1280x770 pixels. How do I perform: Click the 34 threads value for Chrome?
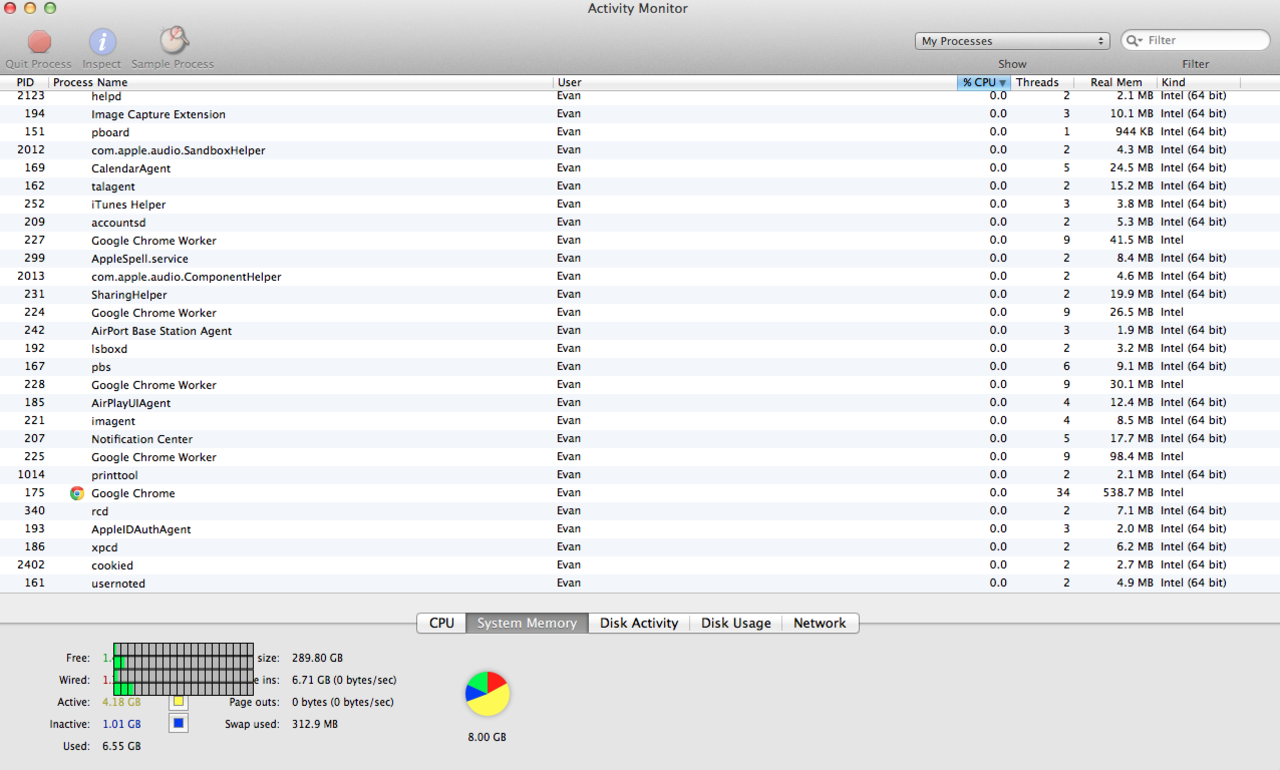pos(1062,493)
